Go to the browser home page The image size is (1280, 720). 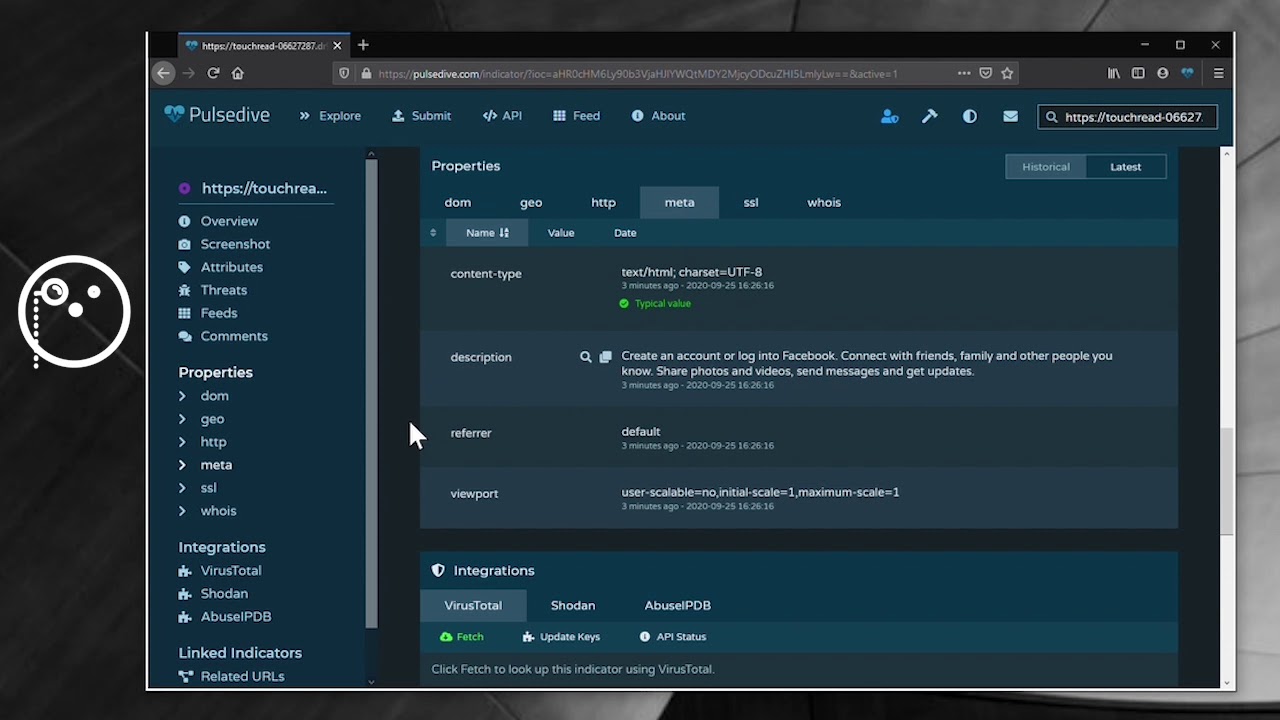pyautogui.click(x=238, y=73)
